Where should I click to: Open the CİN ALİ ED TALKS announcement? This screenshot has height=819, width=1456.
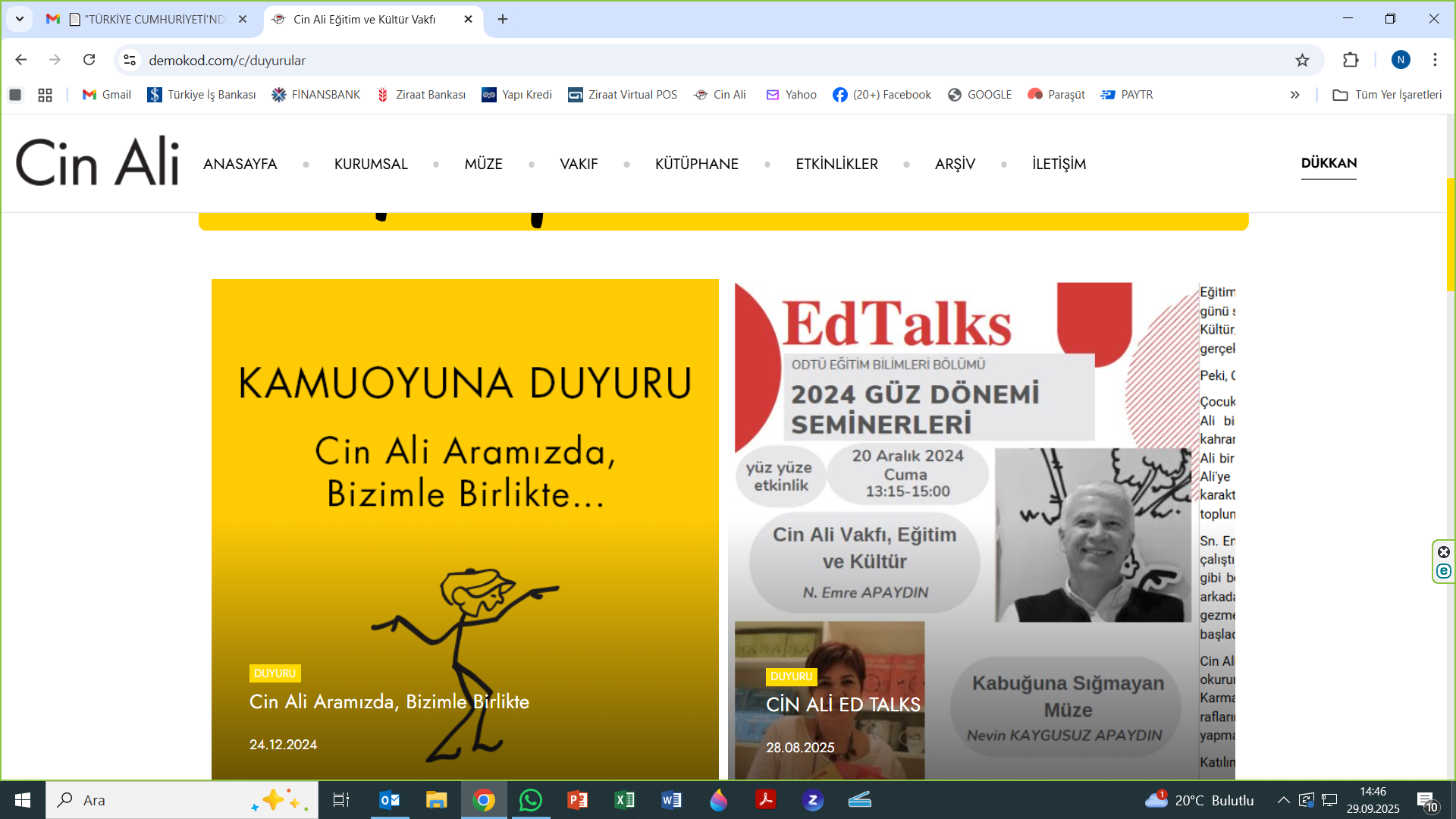pyautogui.click(x=843, y=704)
